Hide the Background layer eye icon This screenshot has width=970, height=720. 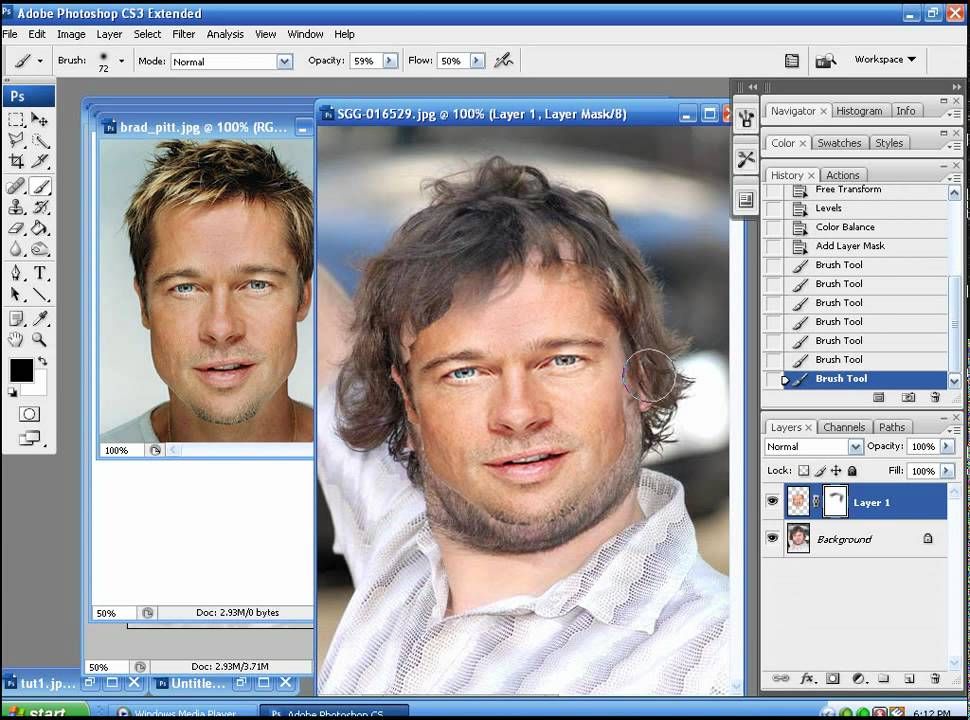point(772,538)
